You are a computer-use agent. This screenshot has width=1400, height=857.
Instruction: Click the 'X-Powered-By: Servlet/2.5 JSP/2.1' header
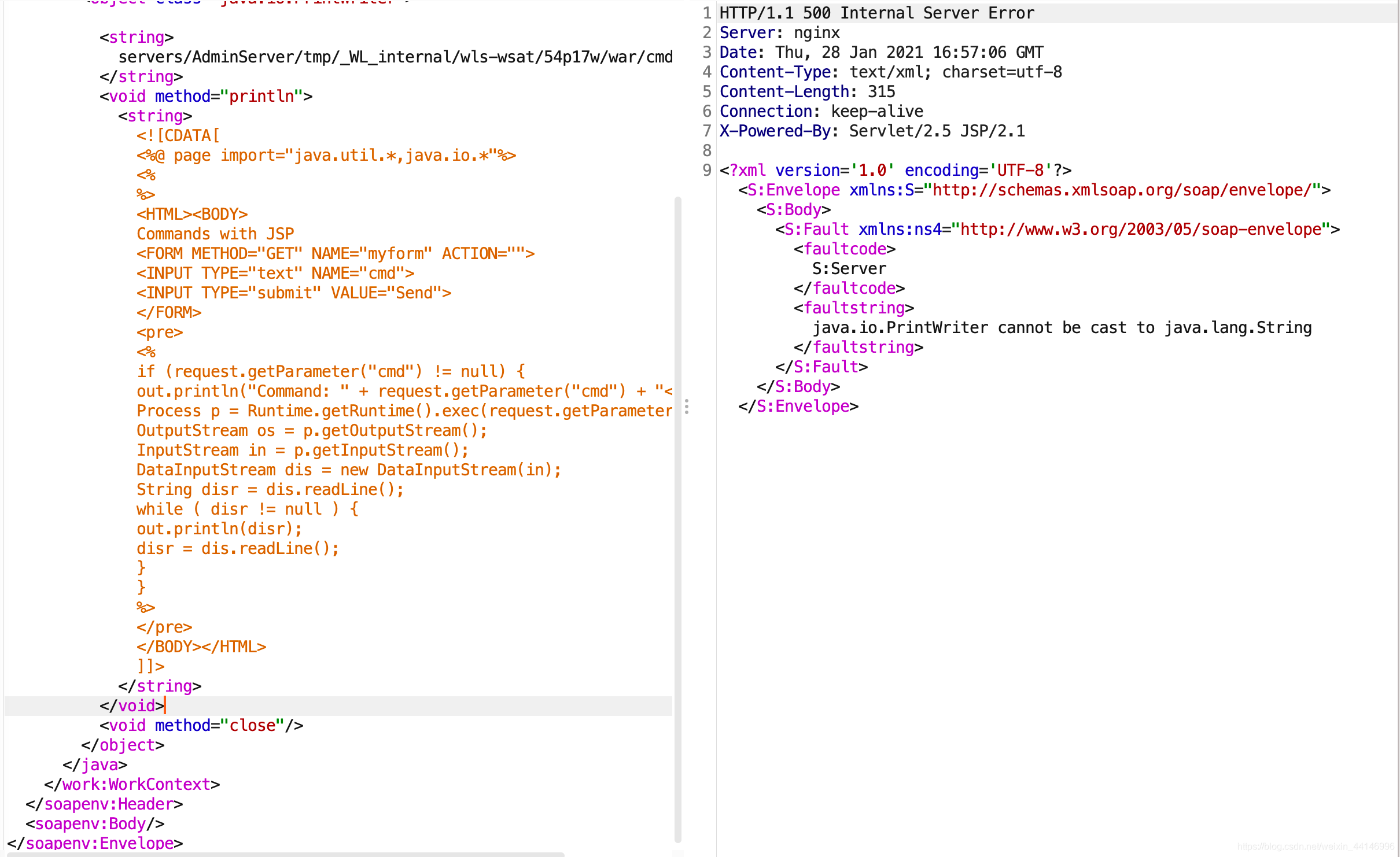872,131
